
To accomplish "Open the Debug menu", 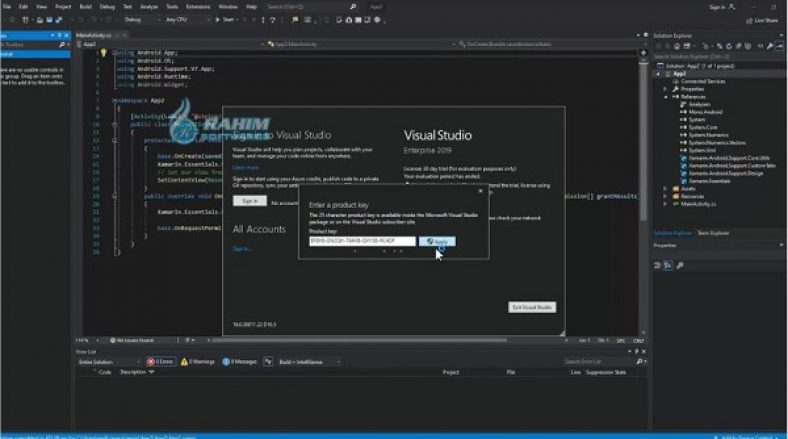I will [107, 7].
